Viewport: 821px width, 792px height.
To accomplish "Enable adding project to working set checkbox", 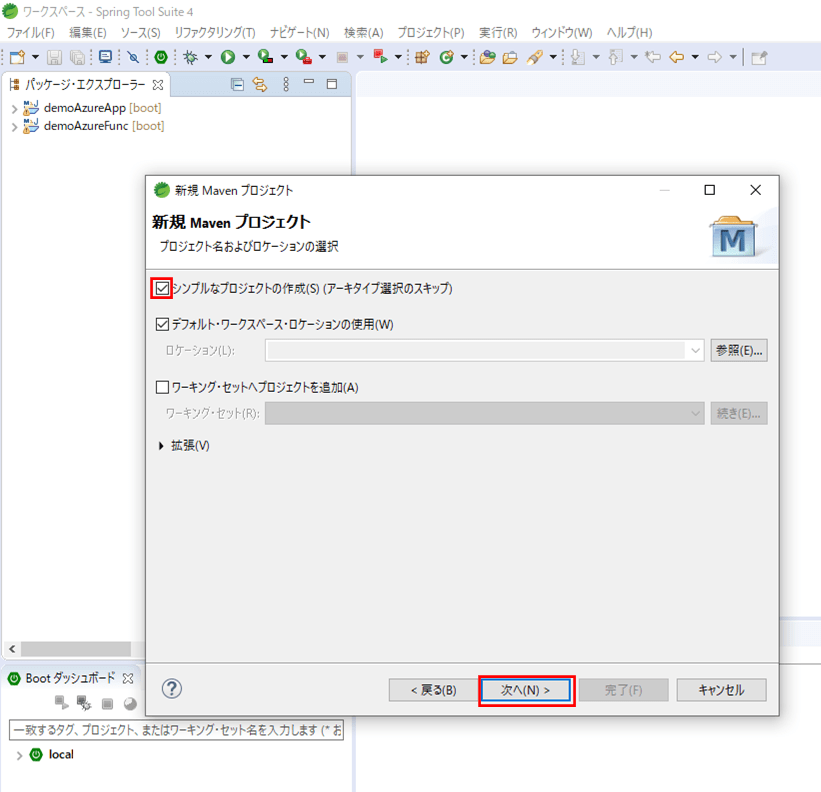I will click(163, 387).
